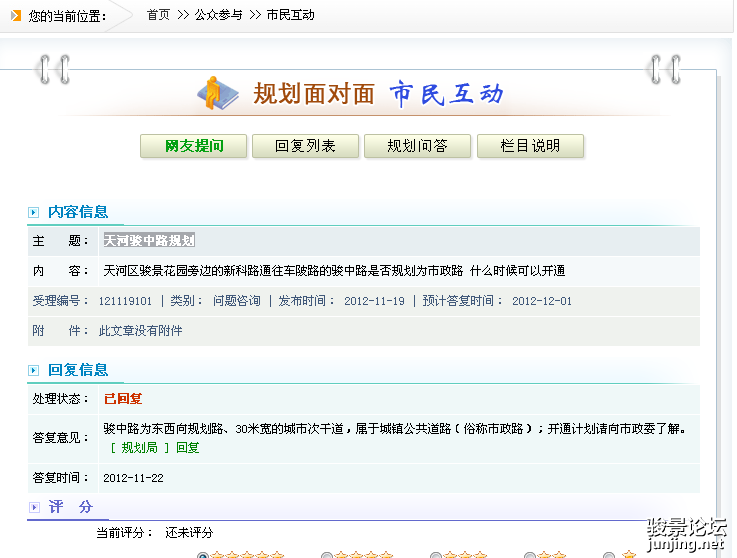Click the 规划面对面 book-and-person logo icon
The height and width of the screenshot is (558, 737).
click(x=218, y=94)
